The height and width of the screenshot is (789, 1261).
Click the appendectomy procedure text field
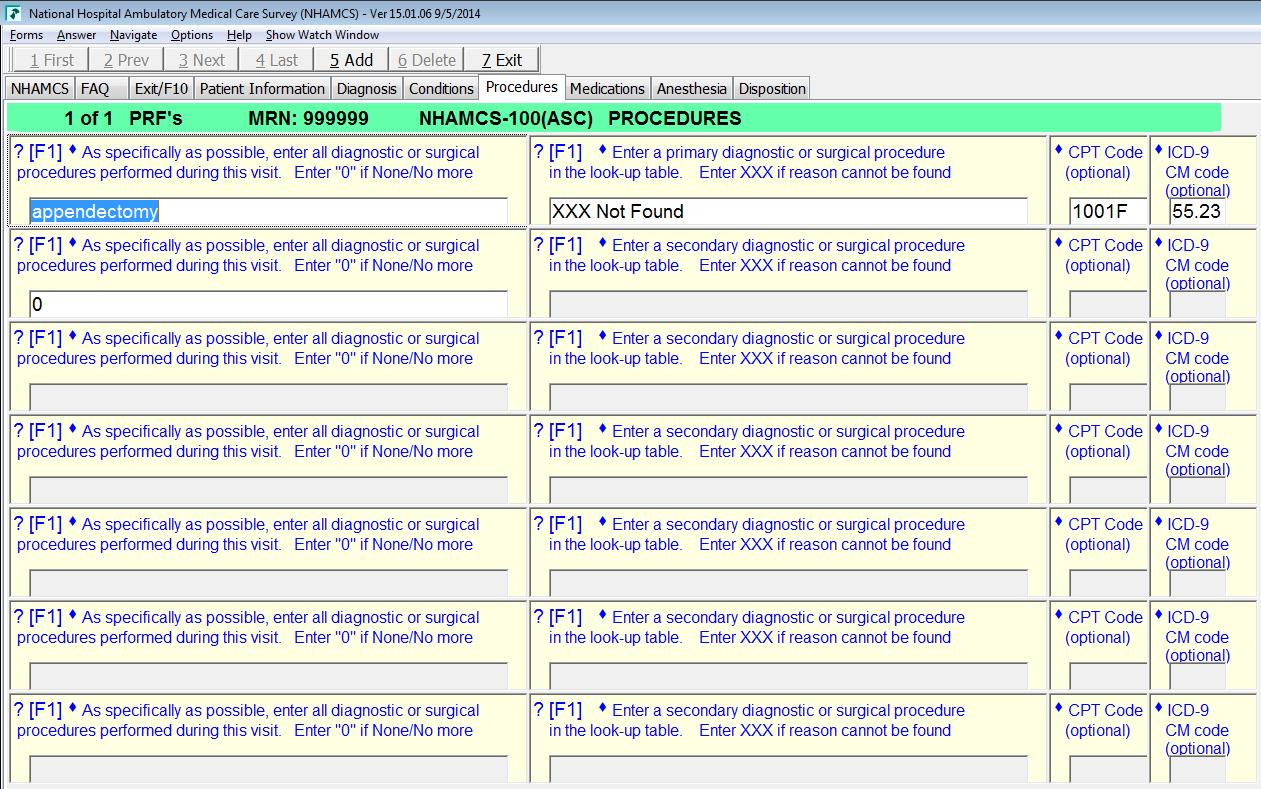[268, 212]
